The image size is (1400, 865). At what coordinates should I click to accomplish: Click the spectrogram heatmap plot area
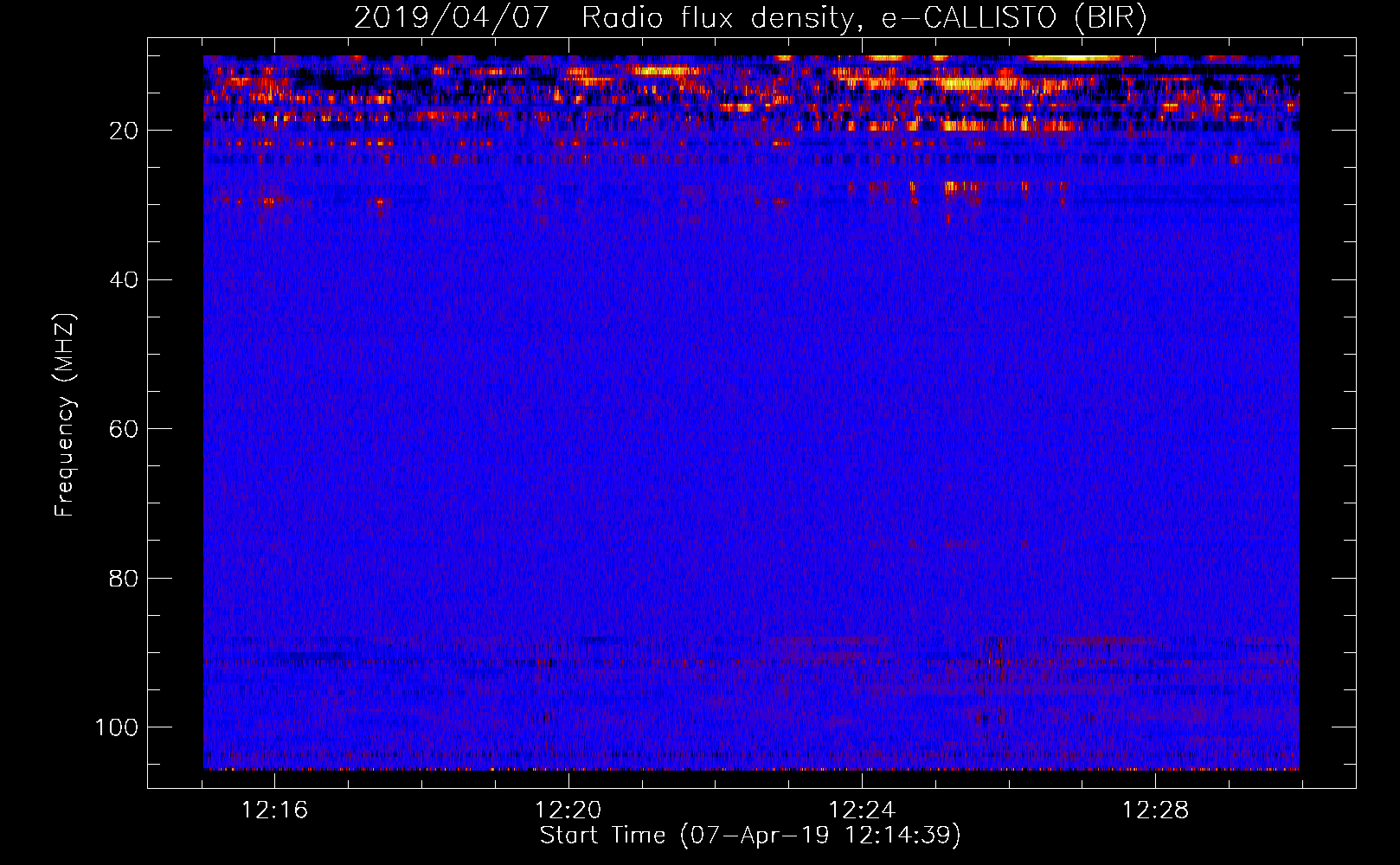(x=751, y=413)
